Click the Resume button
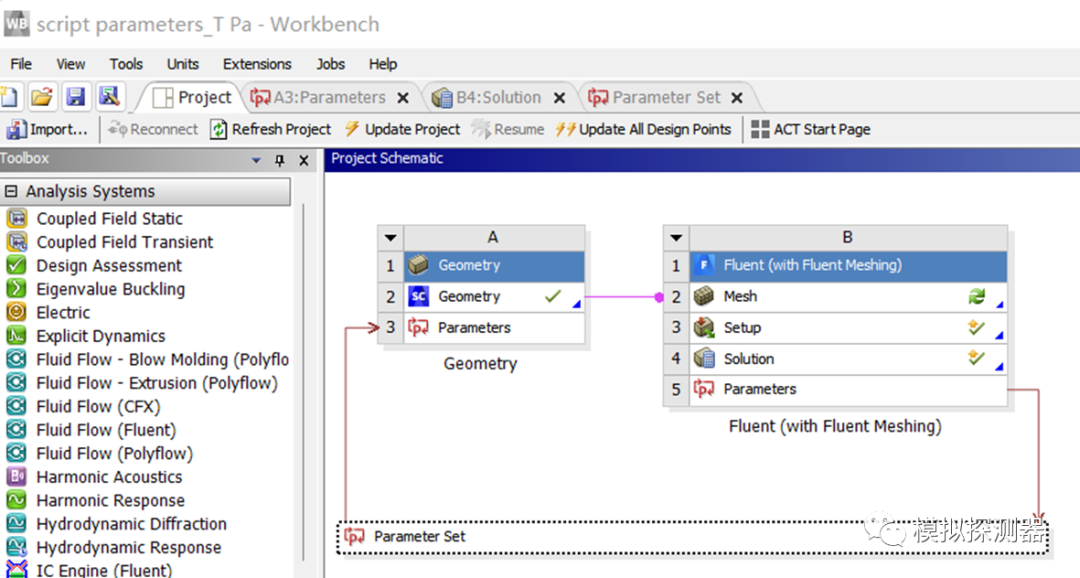Image resolution: width=1080 pixels, height=578 pixels. [508, 129]
